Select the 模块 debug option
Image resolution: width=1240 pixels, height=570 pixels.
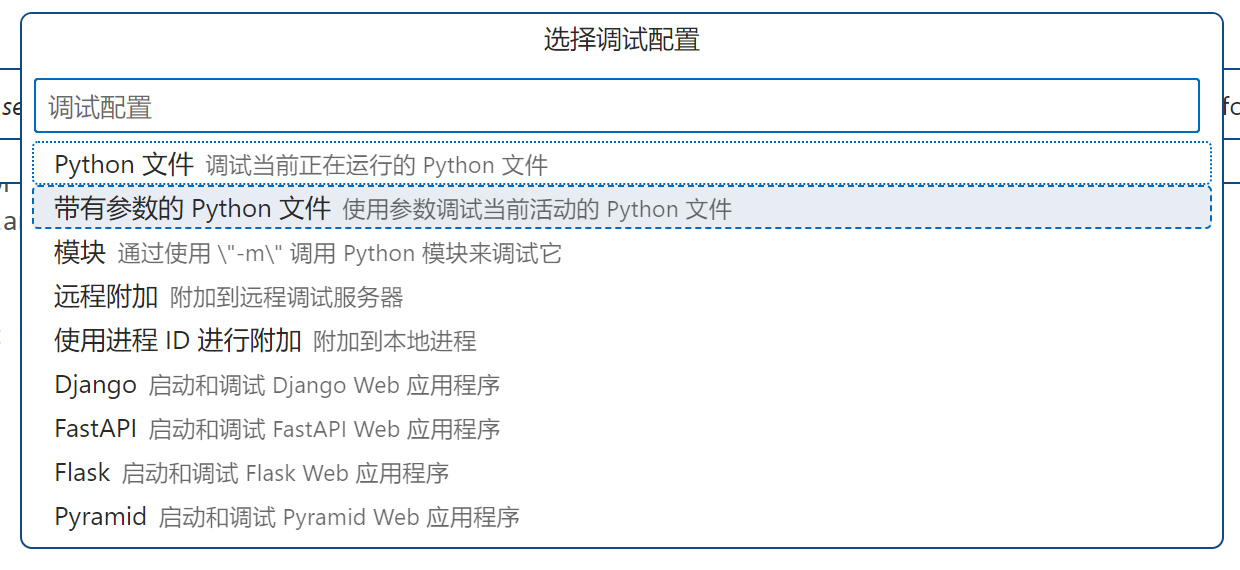point(80,253)
